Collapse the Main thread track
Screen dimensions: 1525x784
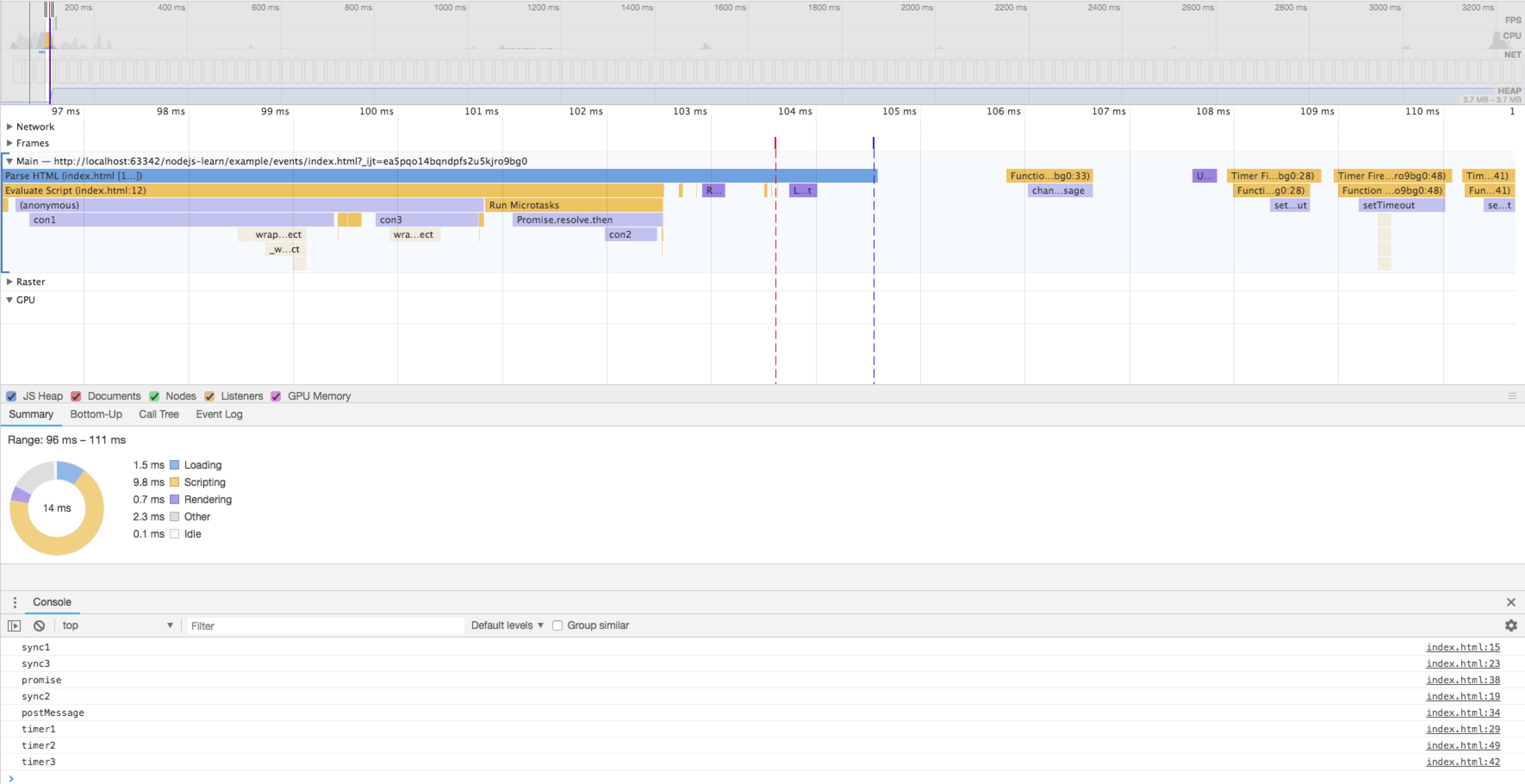tap(9, 161)
